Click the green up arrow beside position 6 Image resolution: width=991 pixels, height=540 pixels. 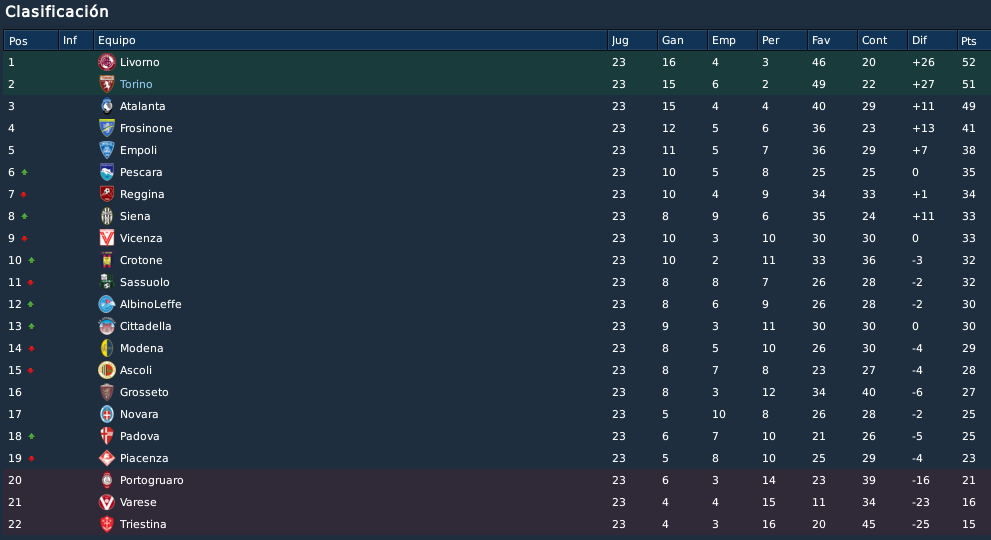click(25, 172)
